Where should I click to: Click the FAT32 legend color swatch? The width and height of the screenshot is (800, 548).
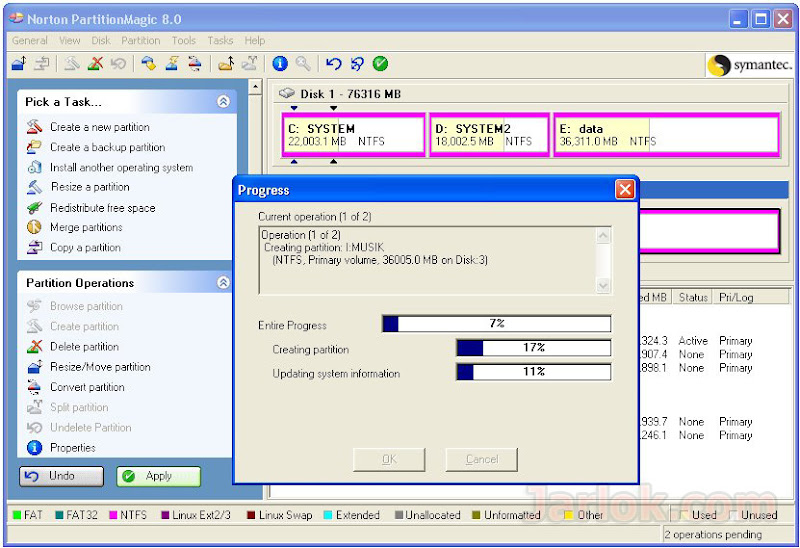59,515
